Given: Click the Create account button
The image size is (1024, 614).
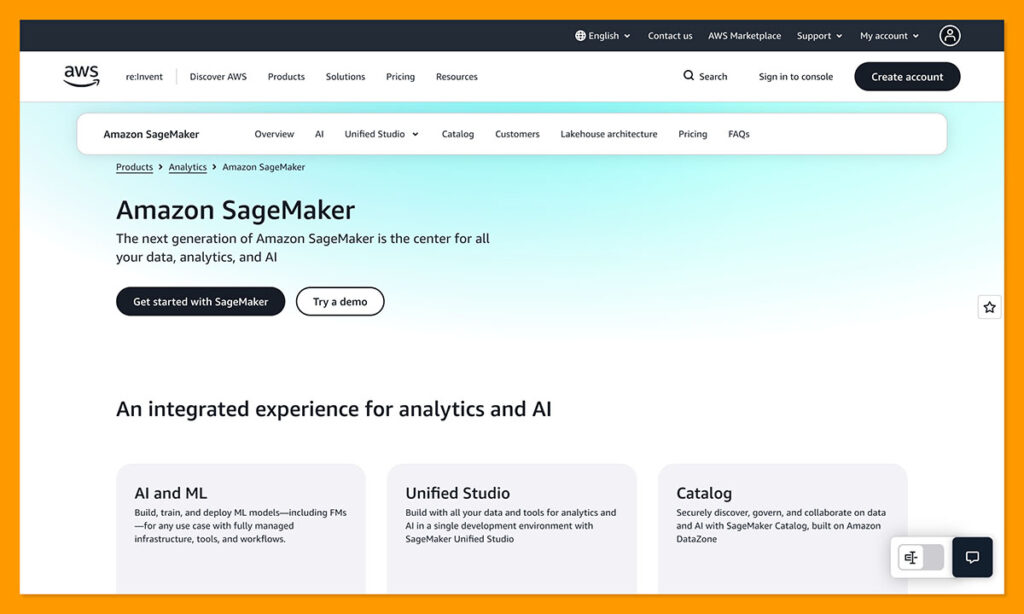Looking at the screenshot, I should point(907,76).
